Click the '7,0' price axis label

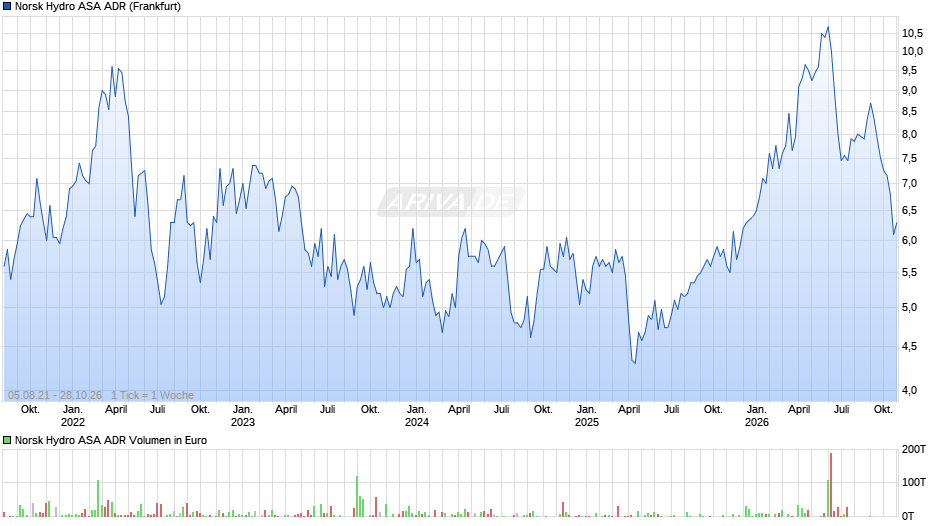[x=909, y=184]
